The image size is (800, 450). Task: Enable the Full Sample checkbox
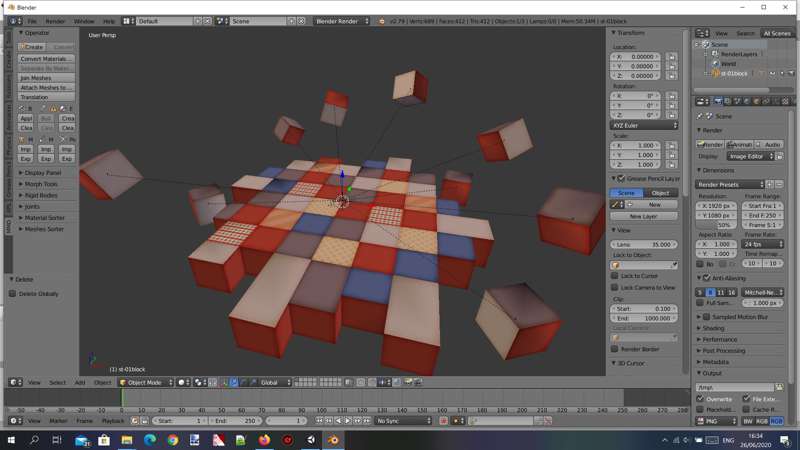point(700,303)
